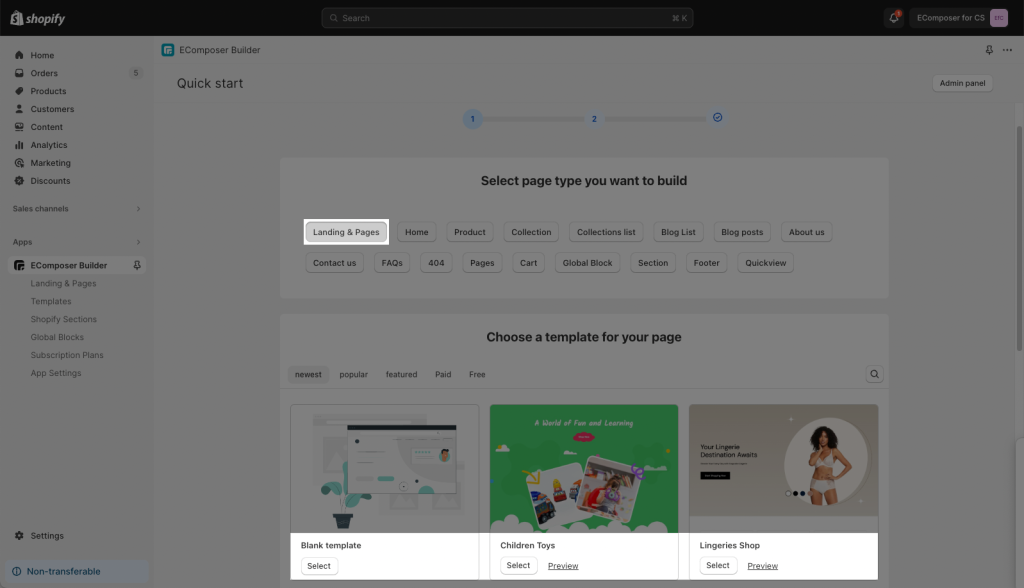This screenshot has width=1024, height=588.
Task: Click the Admin panel button
Action: pyautogui.click(x=962, y=83)
